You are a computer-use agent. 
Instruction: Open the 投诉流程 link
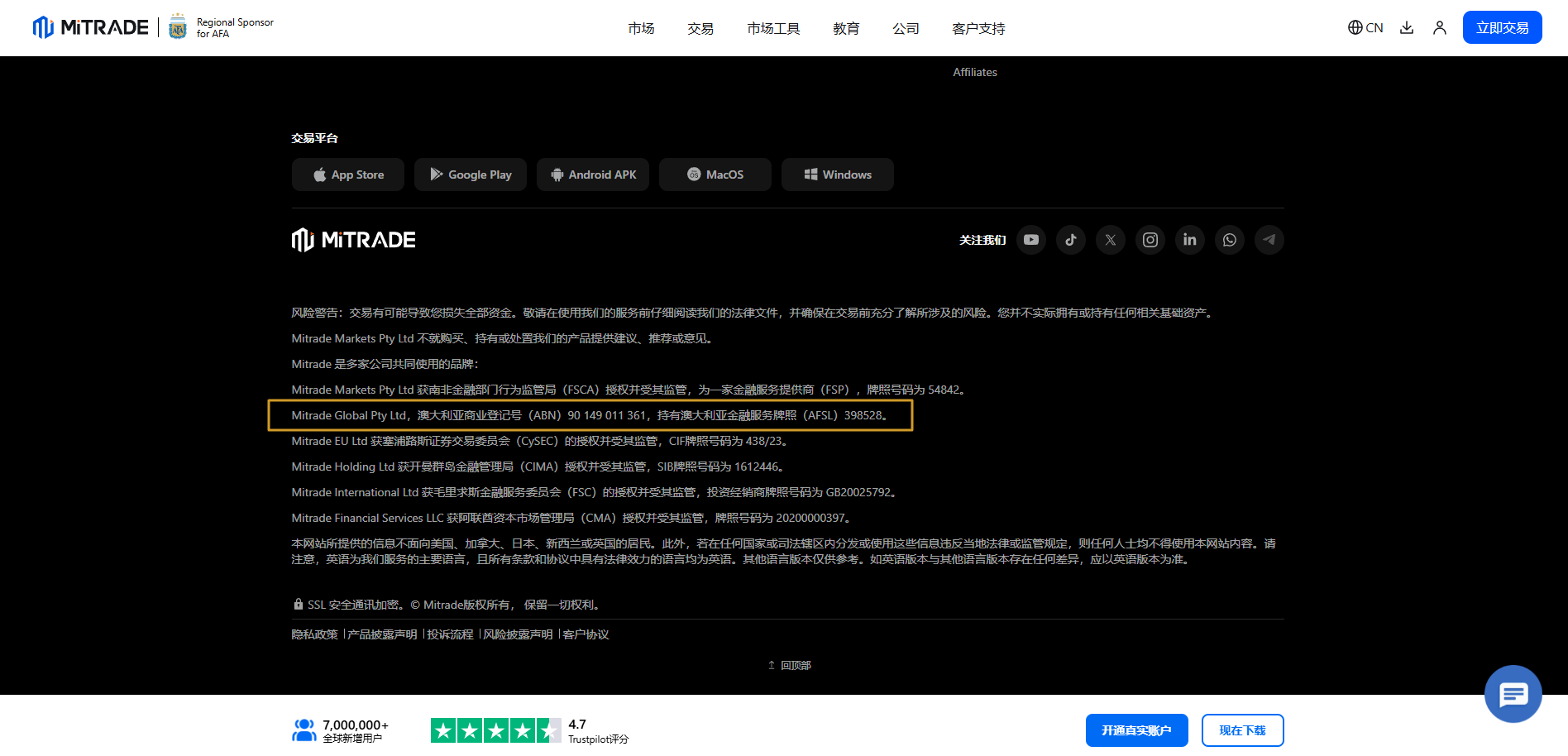pos(450,634)
